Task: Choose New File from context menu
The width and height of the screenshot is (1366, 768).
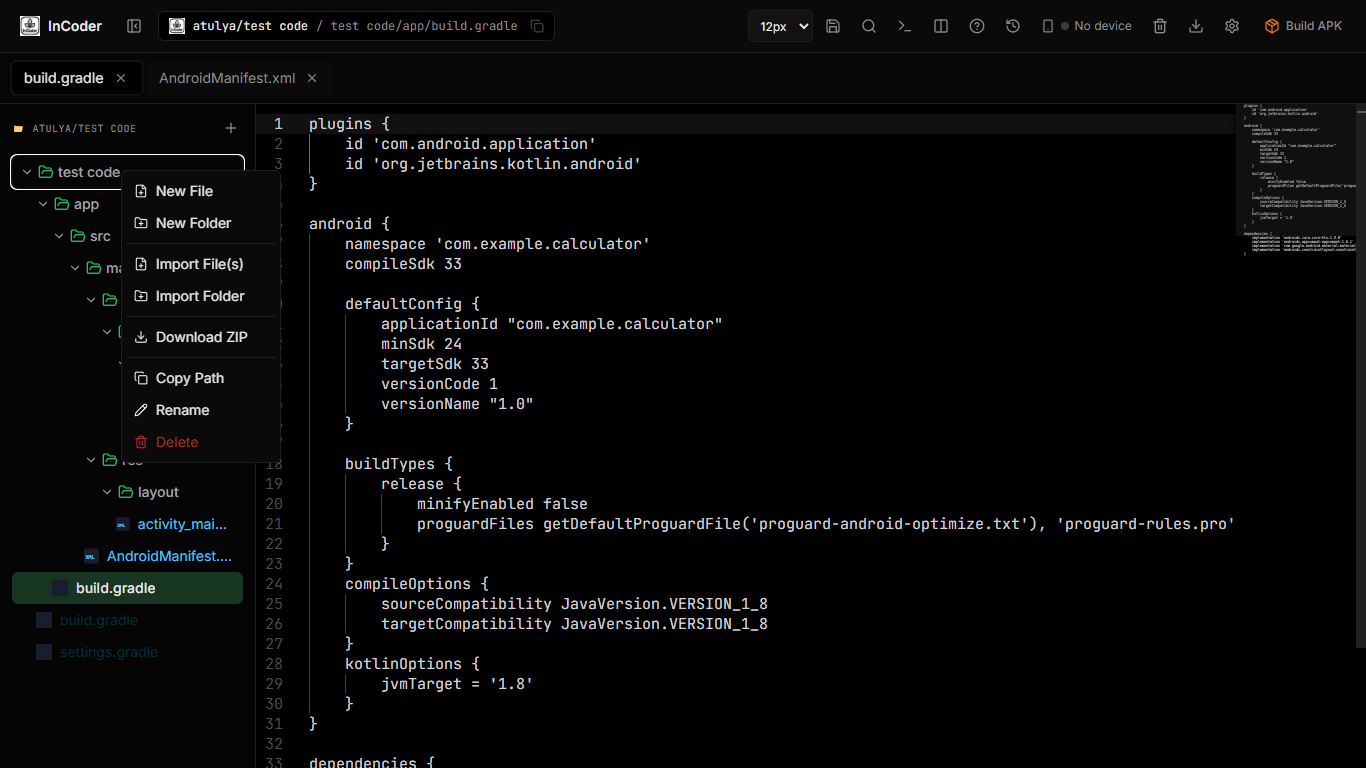Action: 200,191
